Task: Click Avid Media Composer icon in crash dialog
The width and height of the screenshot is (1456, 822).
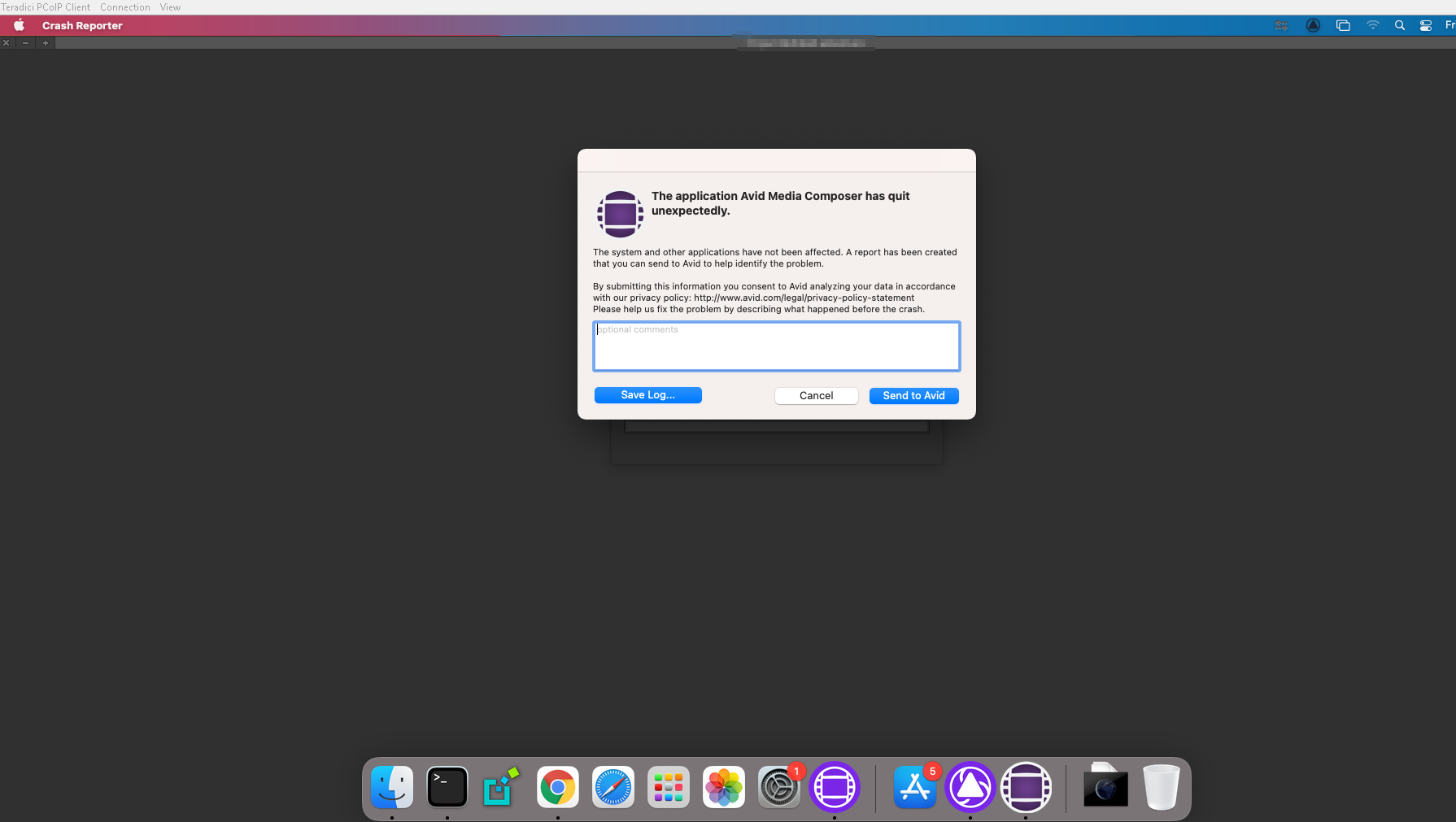Action: point(620,214)
